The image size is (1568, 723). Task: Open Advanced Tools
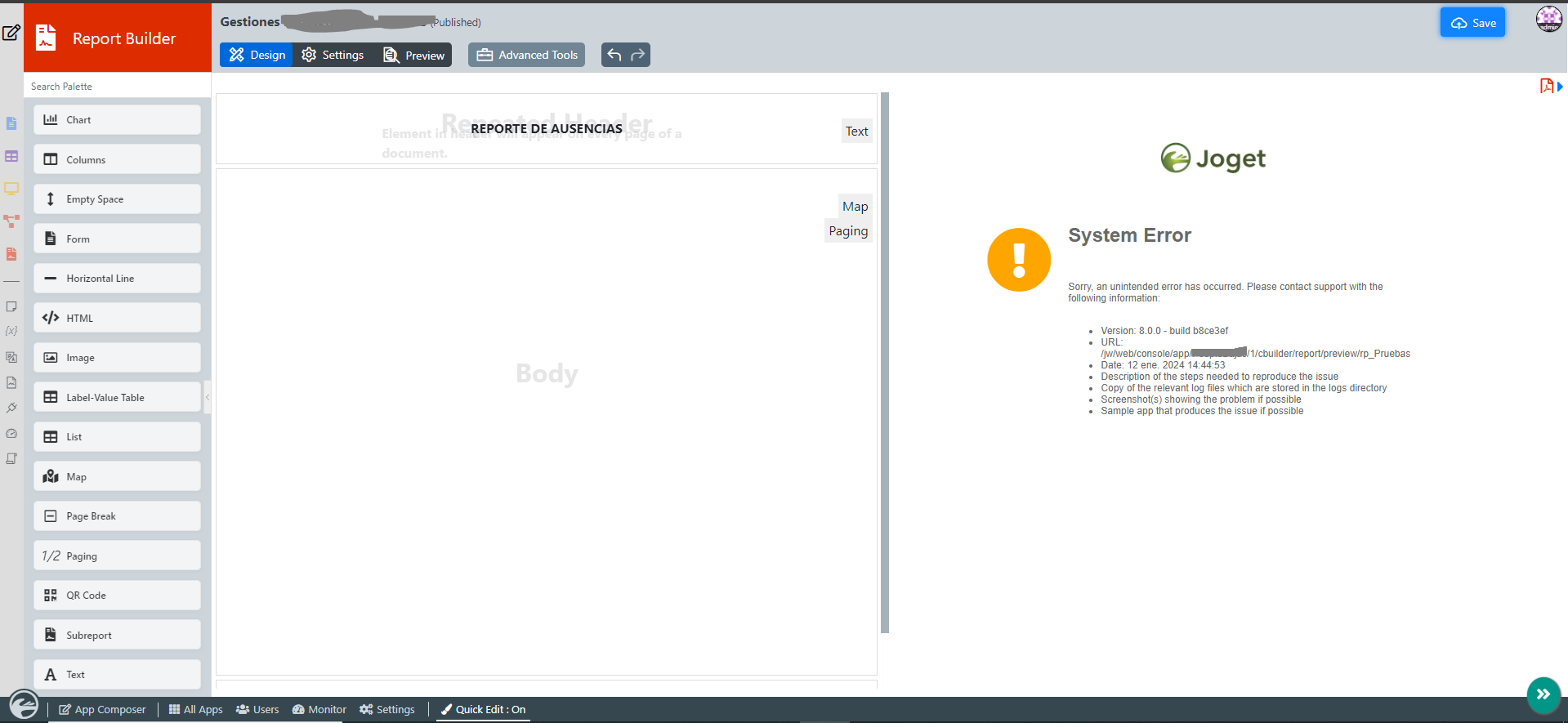(x=527, y=55)
